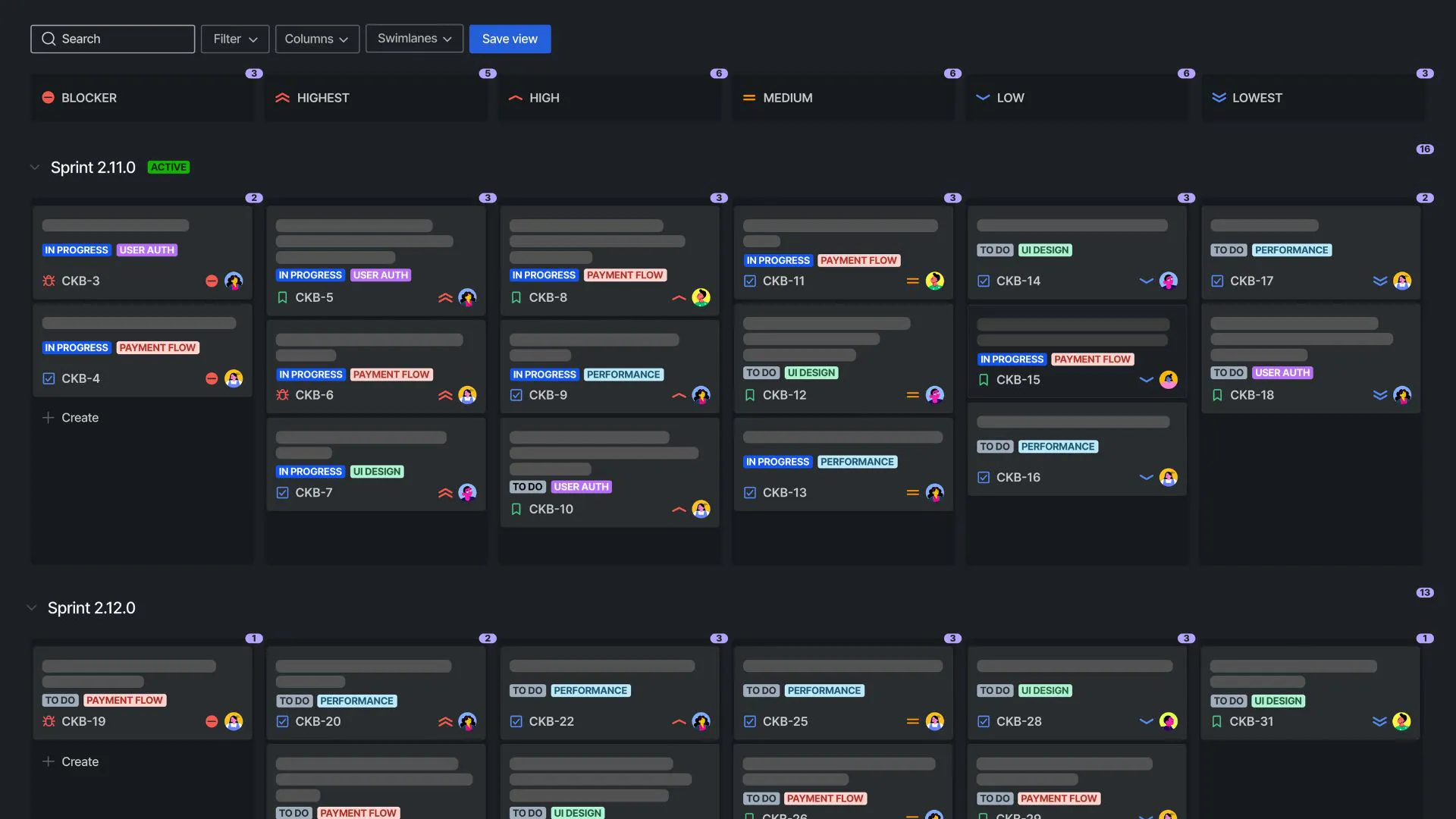Click the lowest priority icon in LOWEST header
The width and height of the screenshot is (1456, 819).
pyautogui.click(x=1219, y=98)
